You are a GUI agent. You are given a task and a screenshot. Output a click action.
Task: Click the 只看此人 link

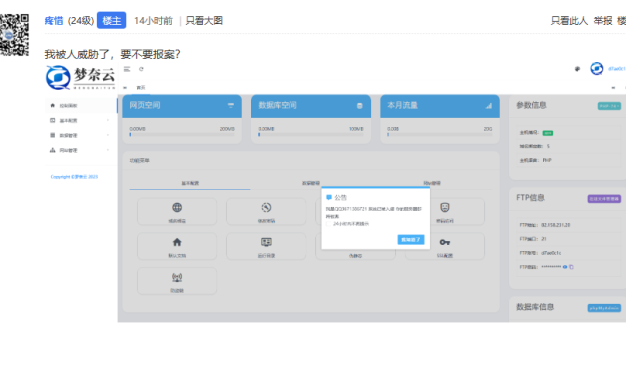tap(569, 21)
